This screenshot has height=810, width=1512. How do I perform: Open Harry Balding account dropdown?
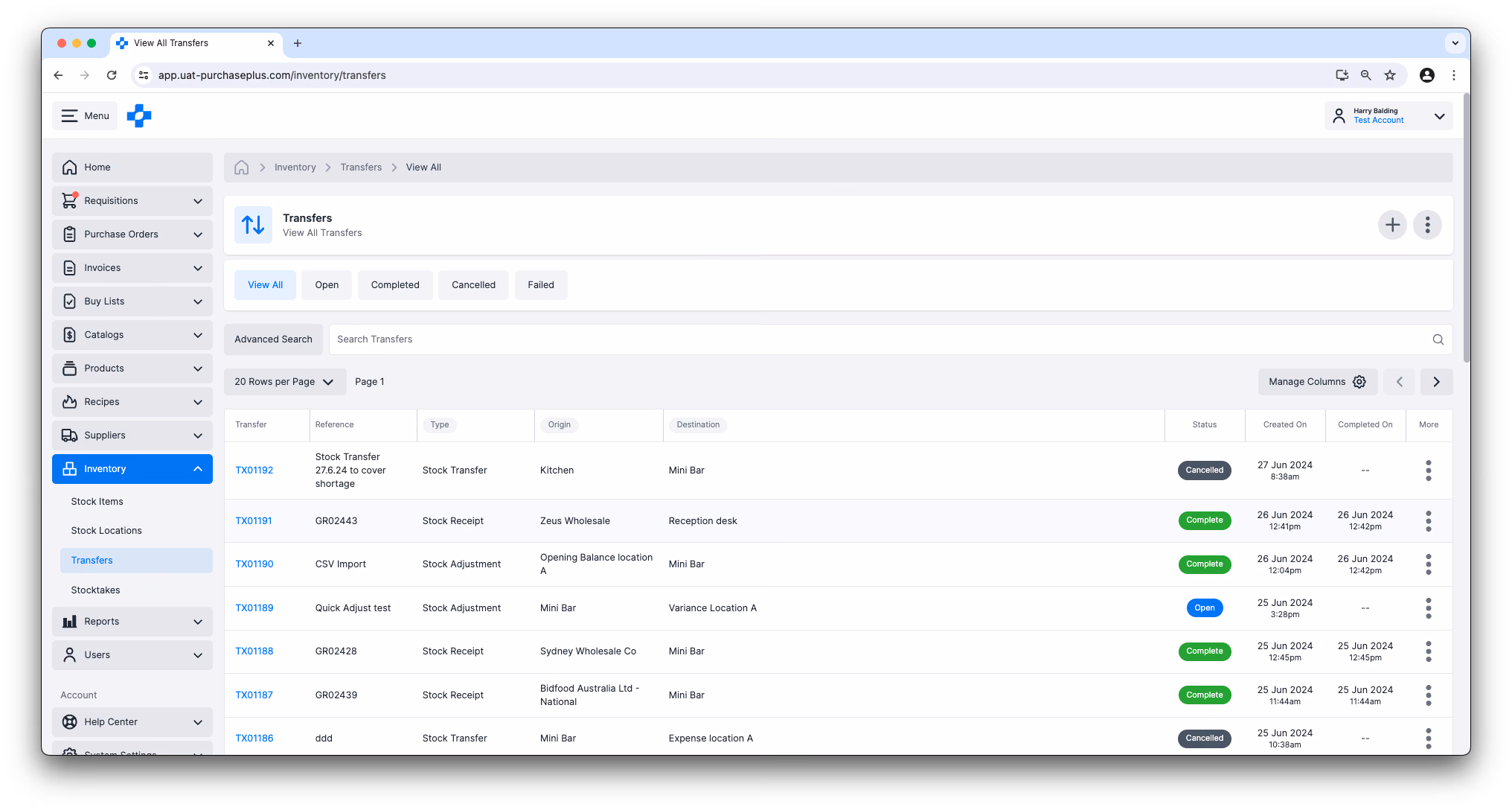click(1388, 116)
